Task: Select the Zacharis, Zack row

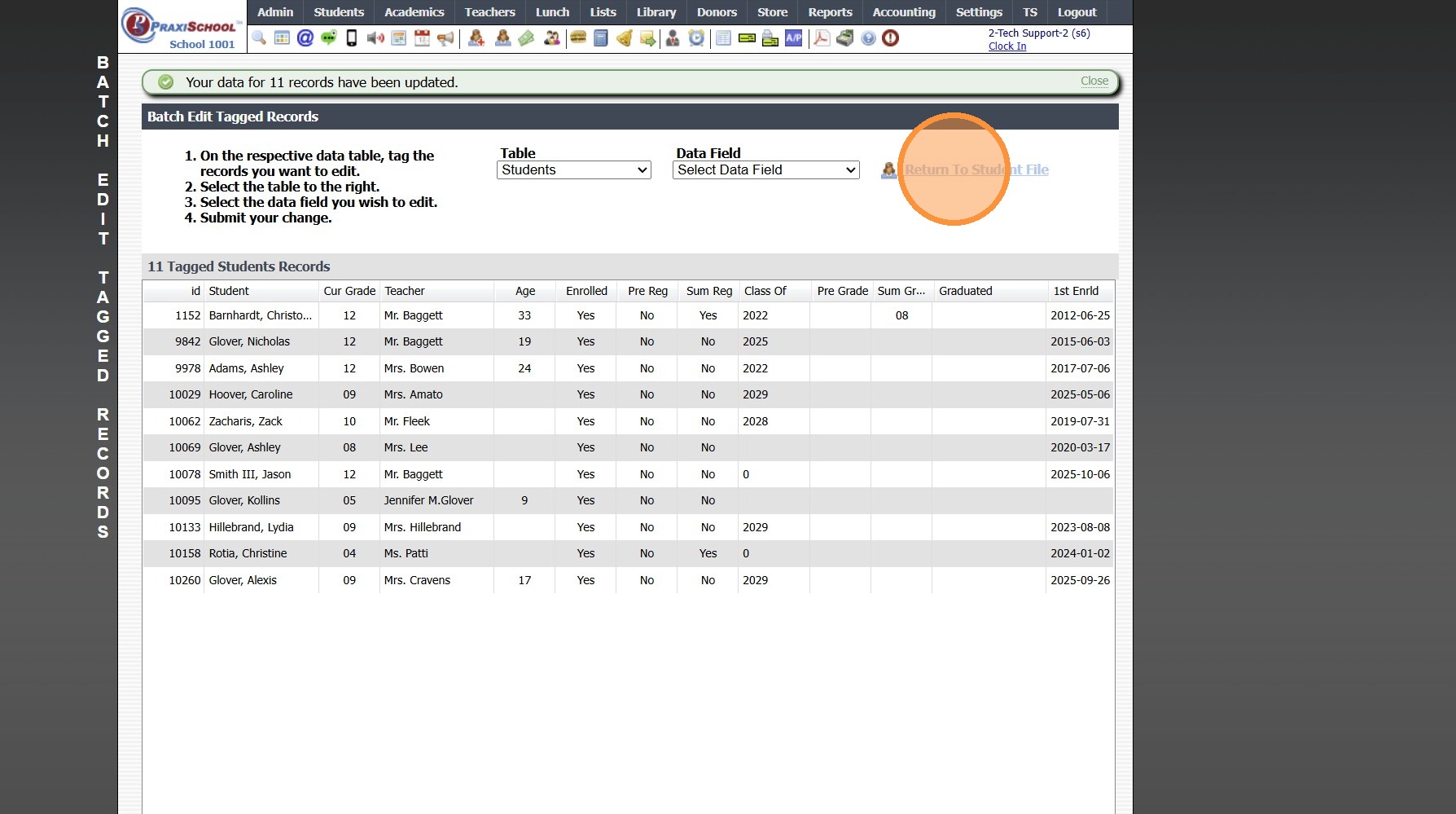Action: point(628,421)
